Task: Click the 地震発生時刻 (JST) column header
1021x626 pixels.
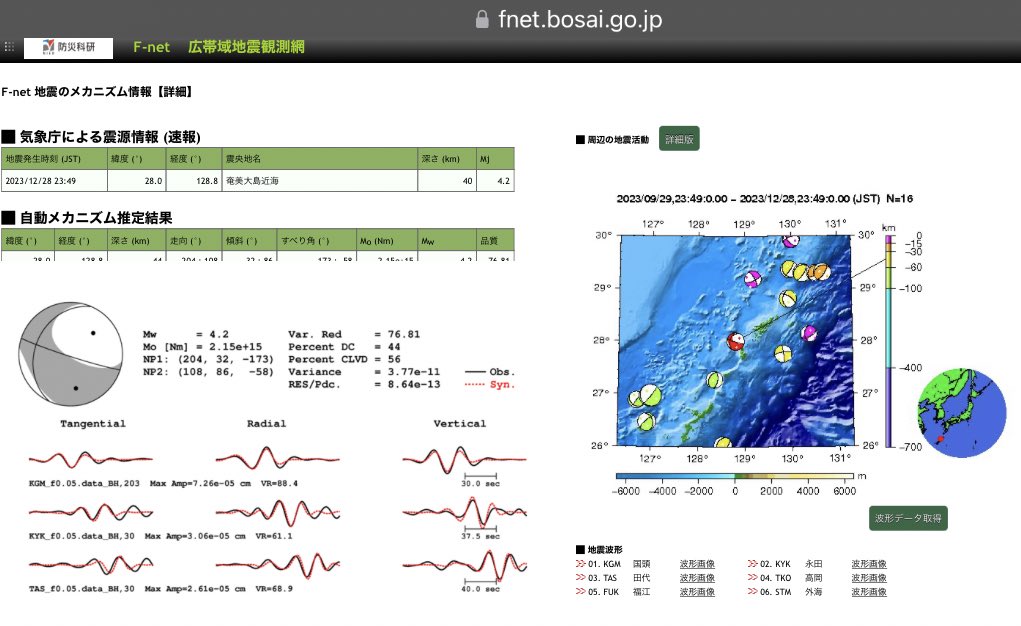Action: click(x=54, y=159)
